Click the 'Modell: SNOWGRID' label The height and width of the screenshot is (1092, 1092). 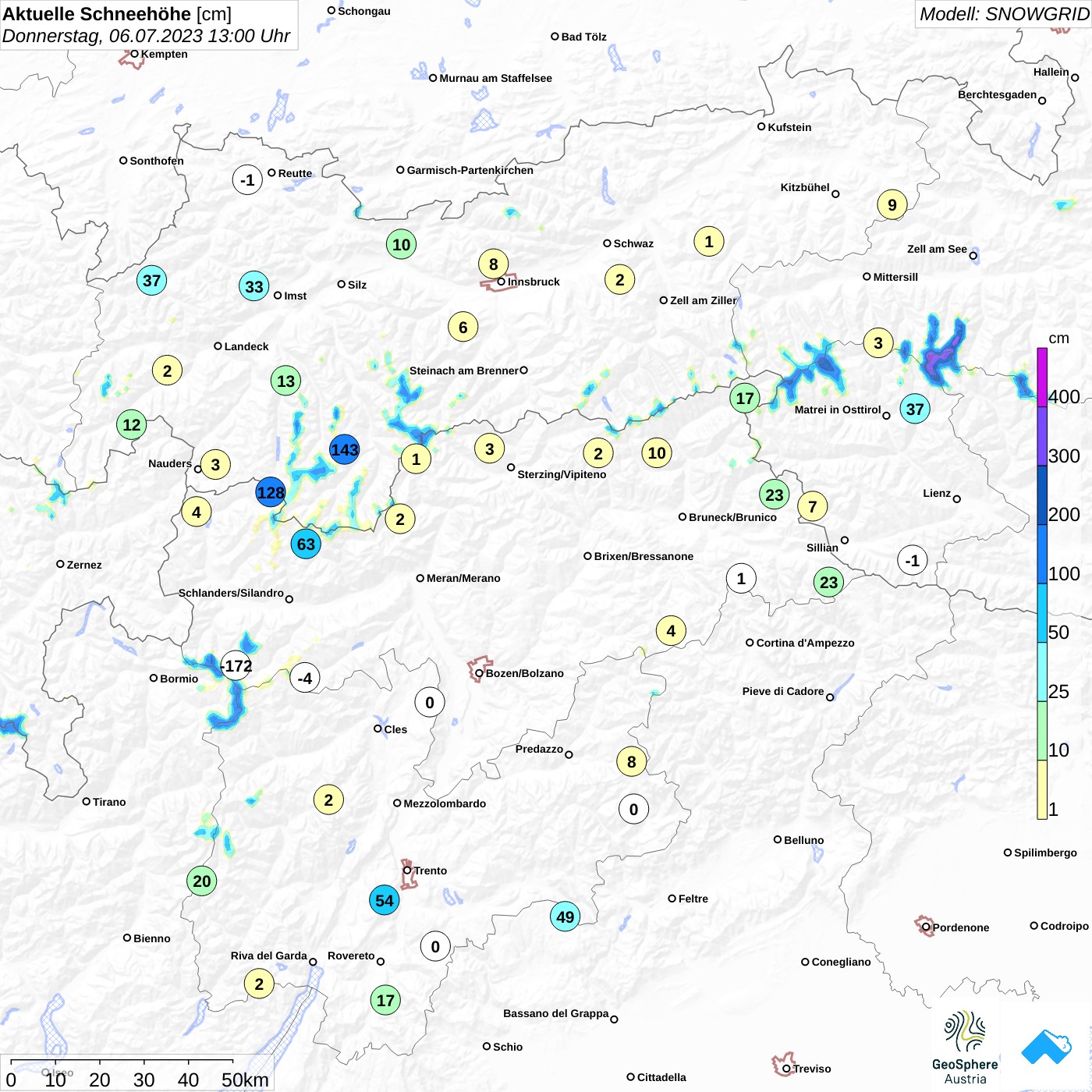1004,14
